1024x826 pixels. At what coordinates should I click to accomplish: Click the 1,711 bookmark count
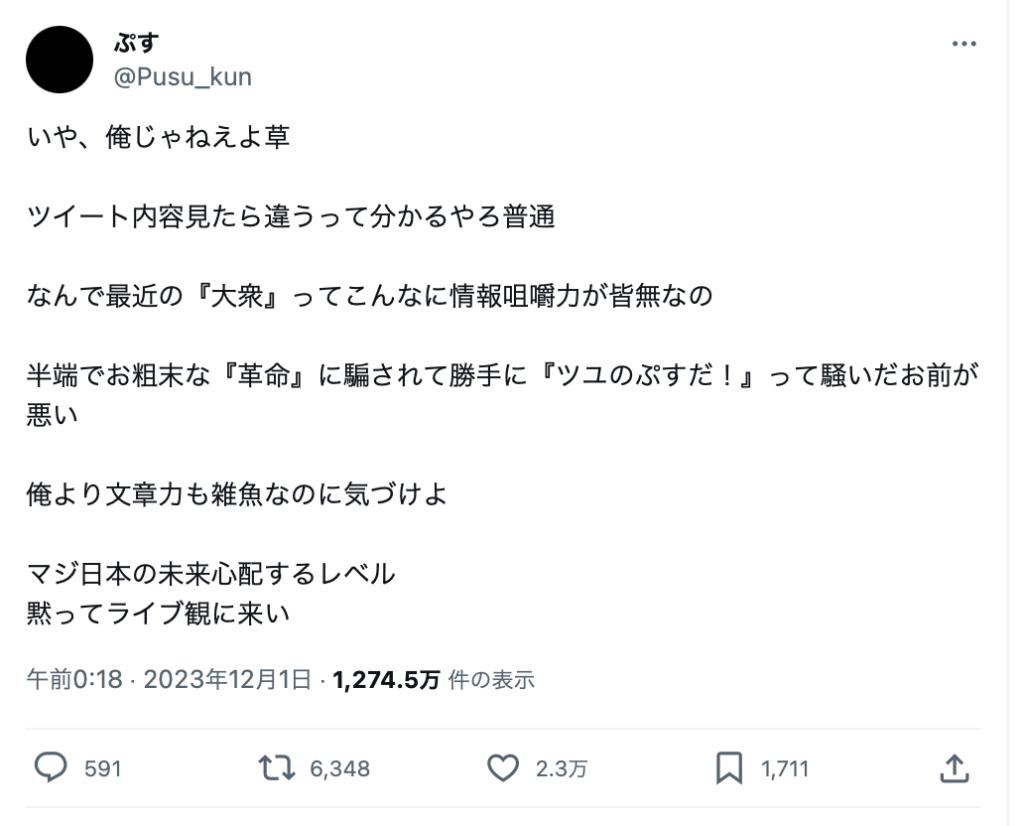pos(785,769)
